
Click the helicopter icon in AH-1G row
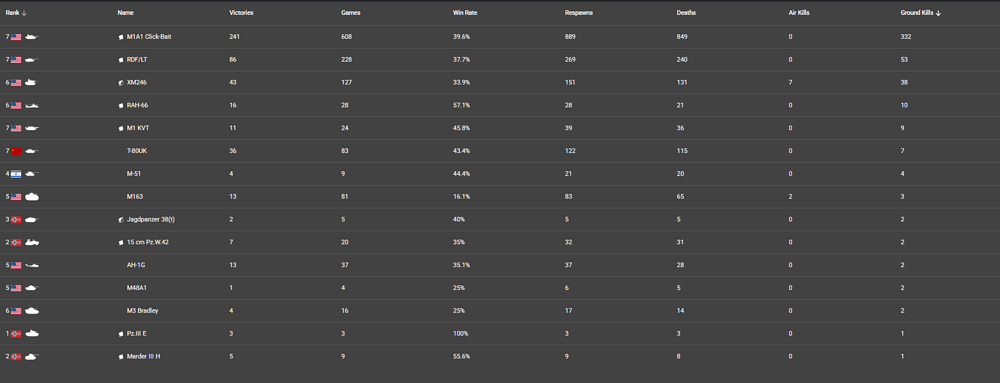(32, 265)
